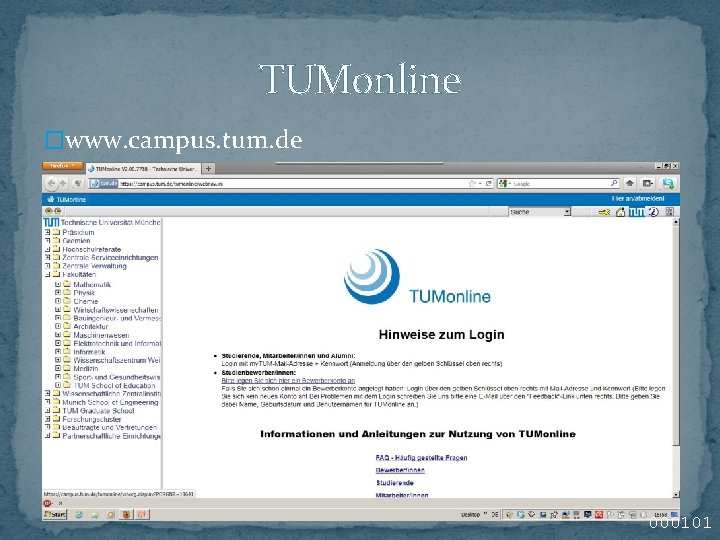Click TUMonline title in blue header

click(x=71, y=200)
